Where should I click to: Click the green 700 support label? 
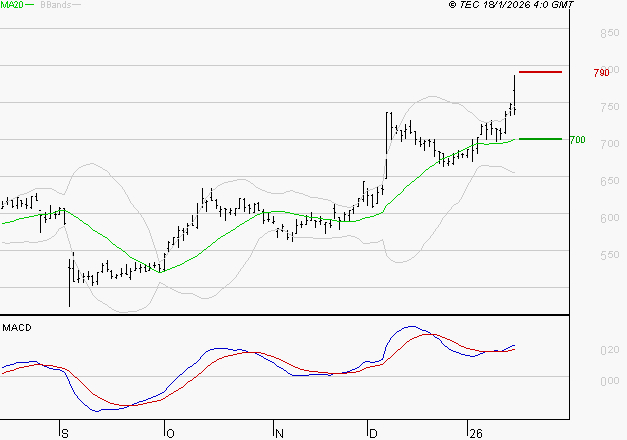(x=577, y=140)
